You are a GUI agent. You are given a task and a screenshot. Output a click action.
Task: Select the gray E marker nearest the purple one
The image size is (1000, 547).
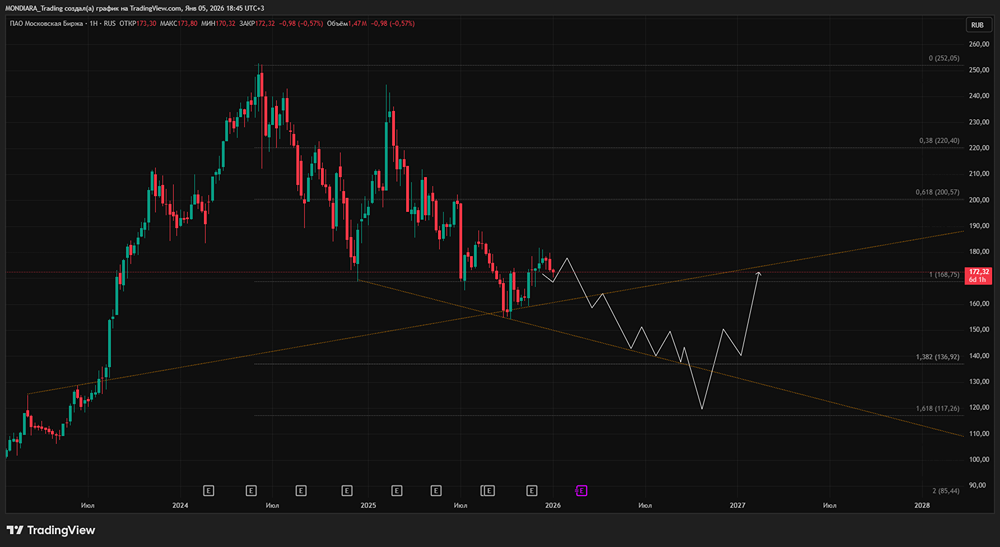pyautogui.click(x=532, y=490)
